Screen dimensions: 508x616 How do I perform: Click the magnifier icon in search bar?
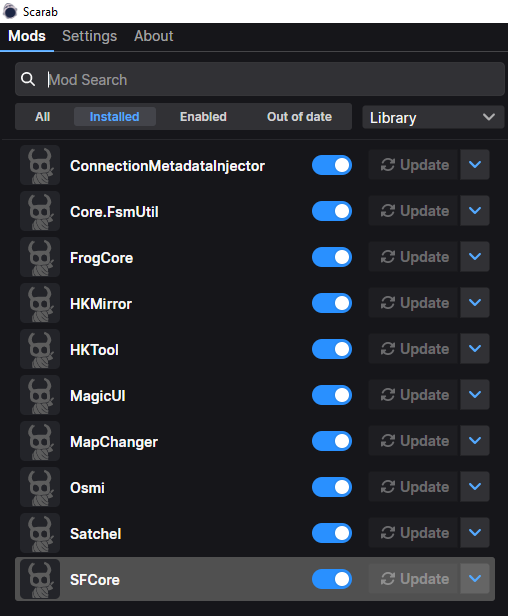(28, 79)
